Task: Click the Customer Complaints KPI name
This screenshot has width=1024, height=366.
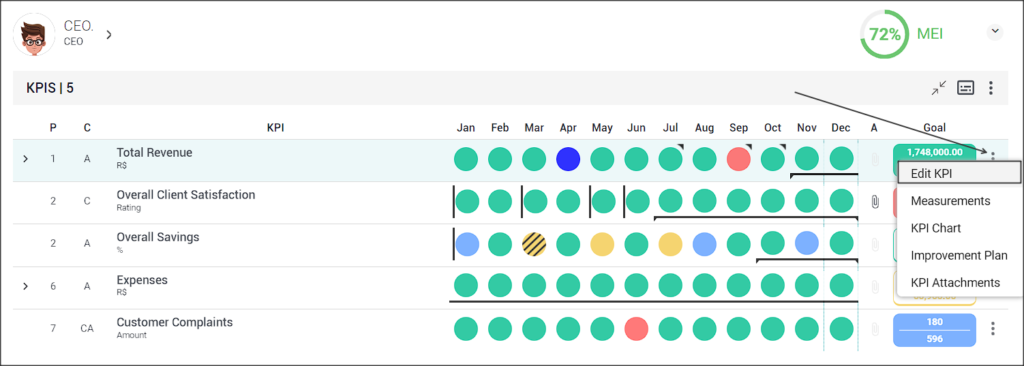Action: [174, 322]
